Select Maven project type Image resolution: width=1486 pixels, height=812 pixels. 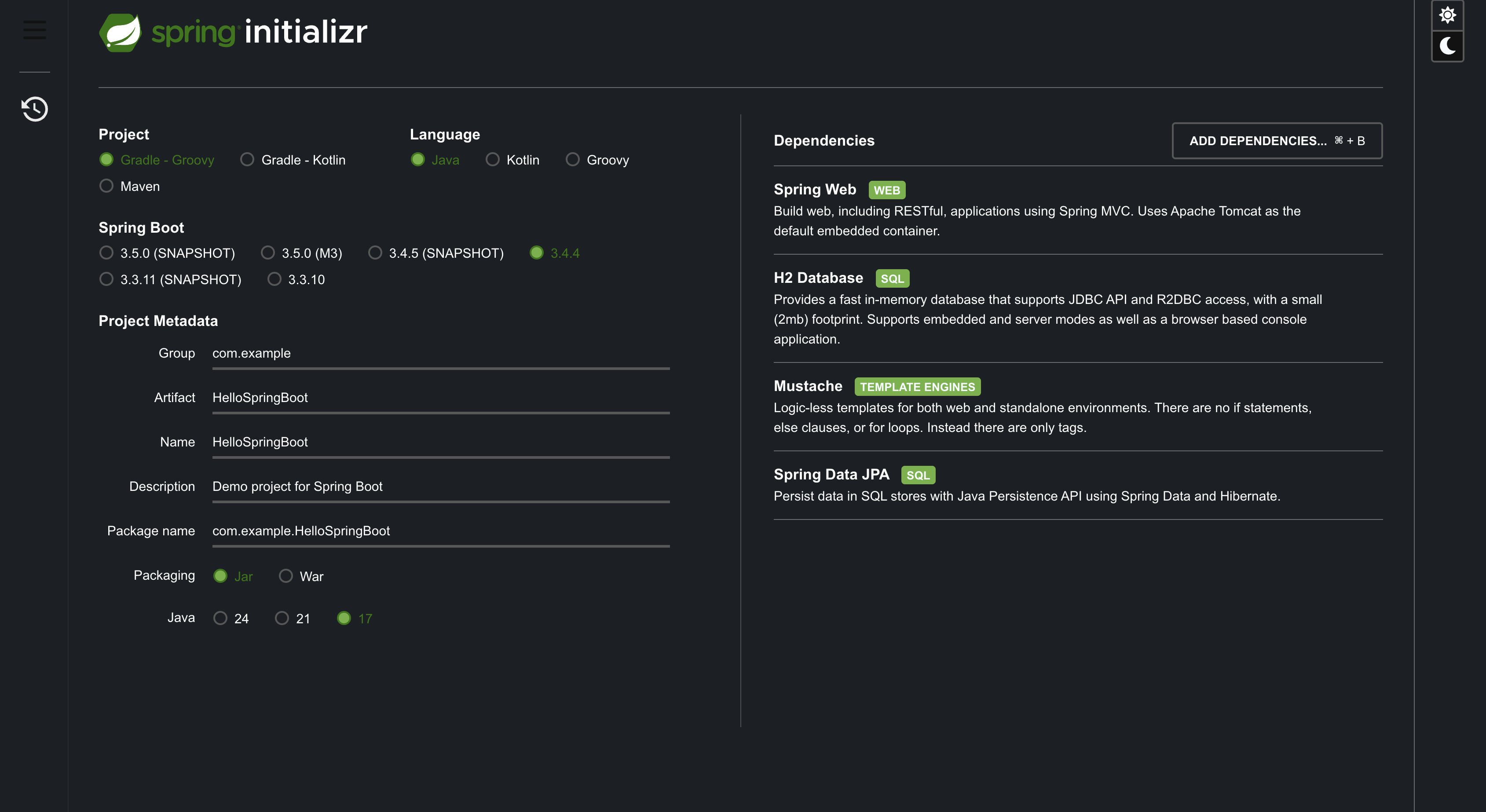[107, 186]
